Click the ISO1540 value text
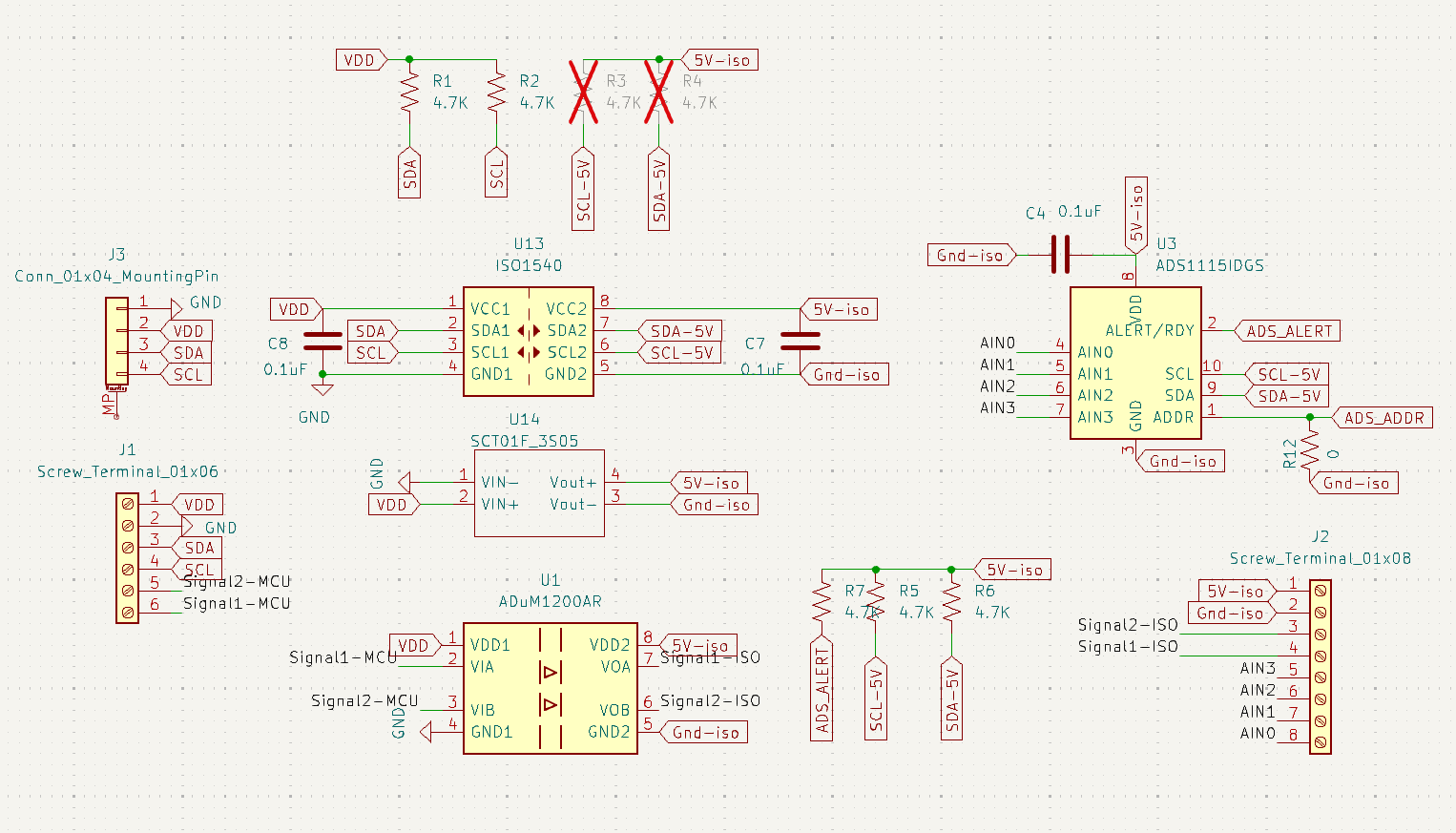Image resolution: width=1456 pixels, height=833 pixels. [529, 265]
